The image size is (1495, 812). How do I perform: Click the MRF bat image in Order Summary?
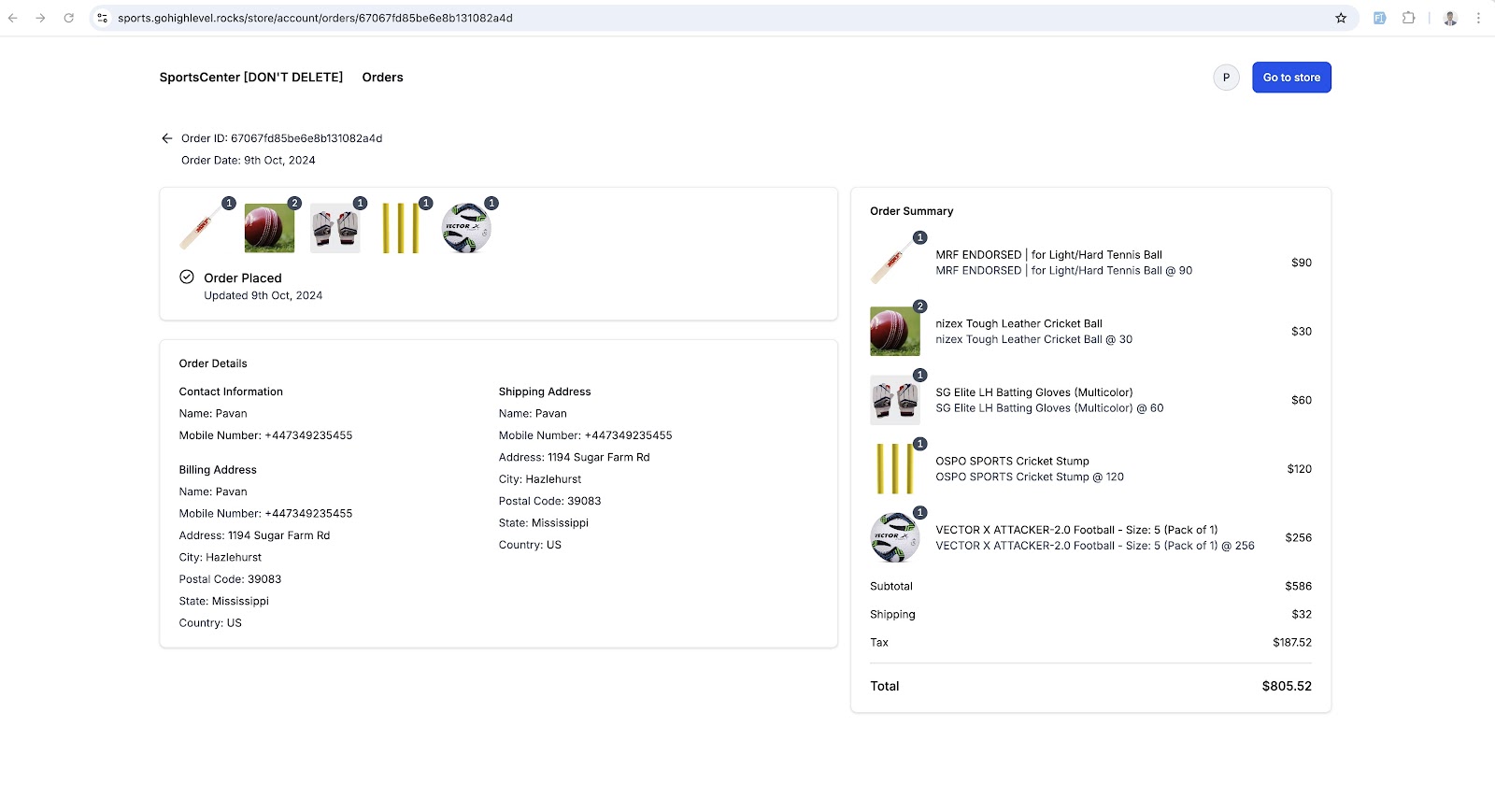coord(895,263)
